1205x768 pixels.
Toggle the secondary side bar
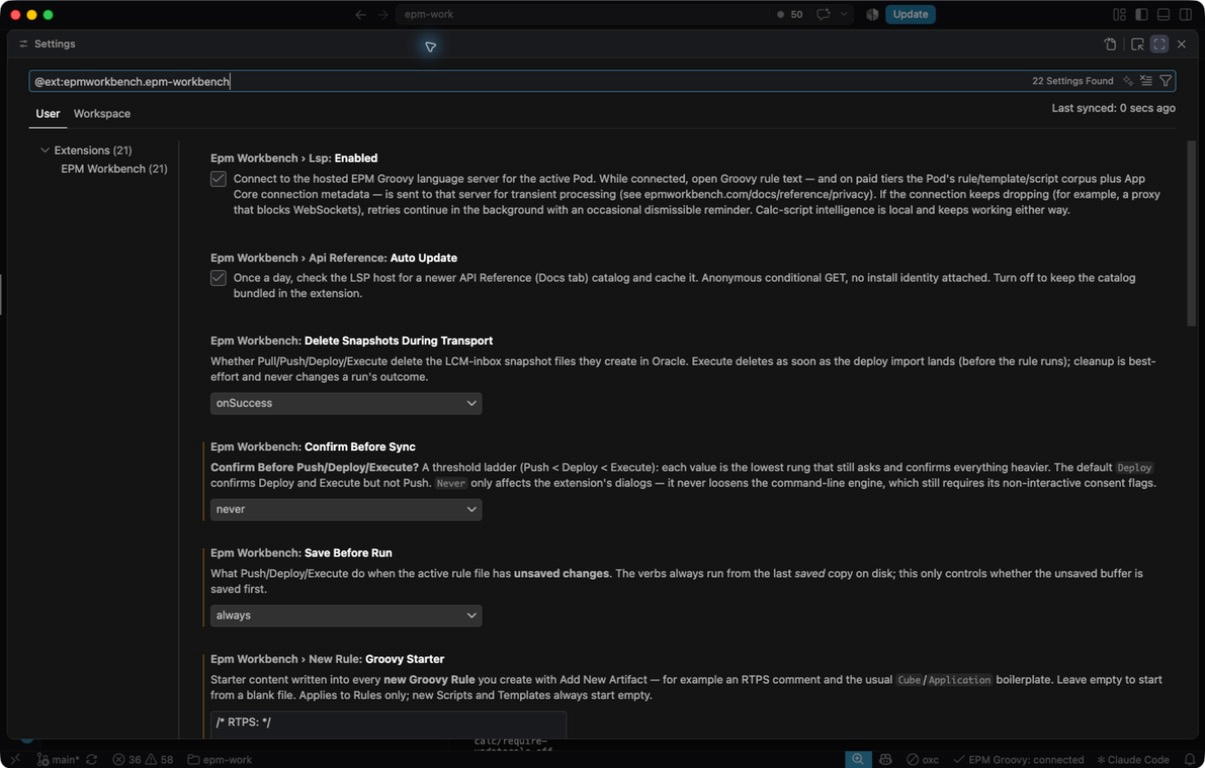(x=1186, y=15)
